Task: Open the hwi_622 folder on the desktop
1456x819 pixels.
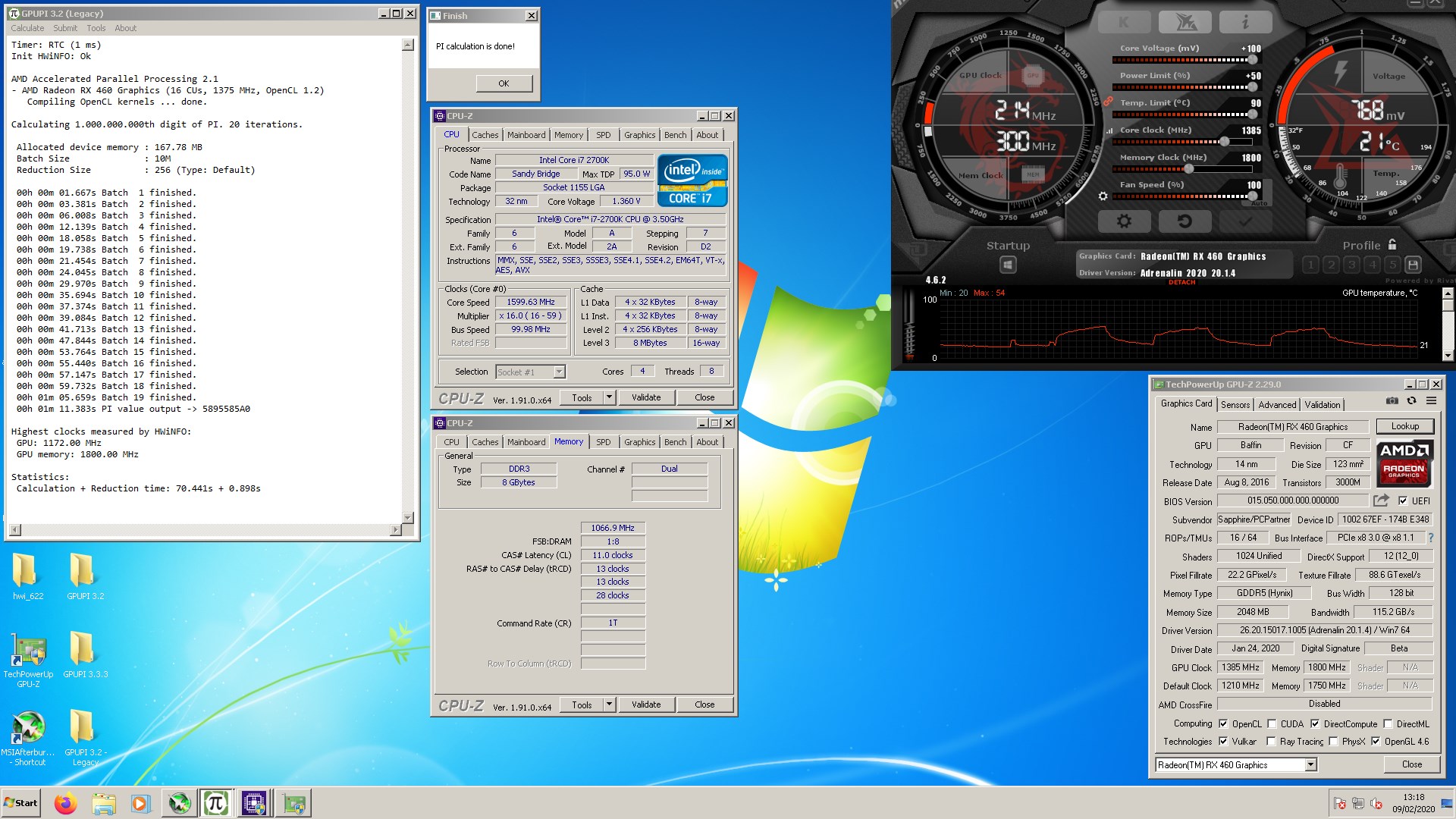Action: coord(27,576)
